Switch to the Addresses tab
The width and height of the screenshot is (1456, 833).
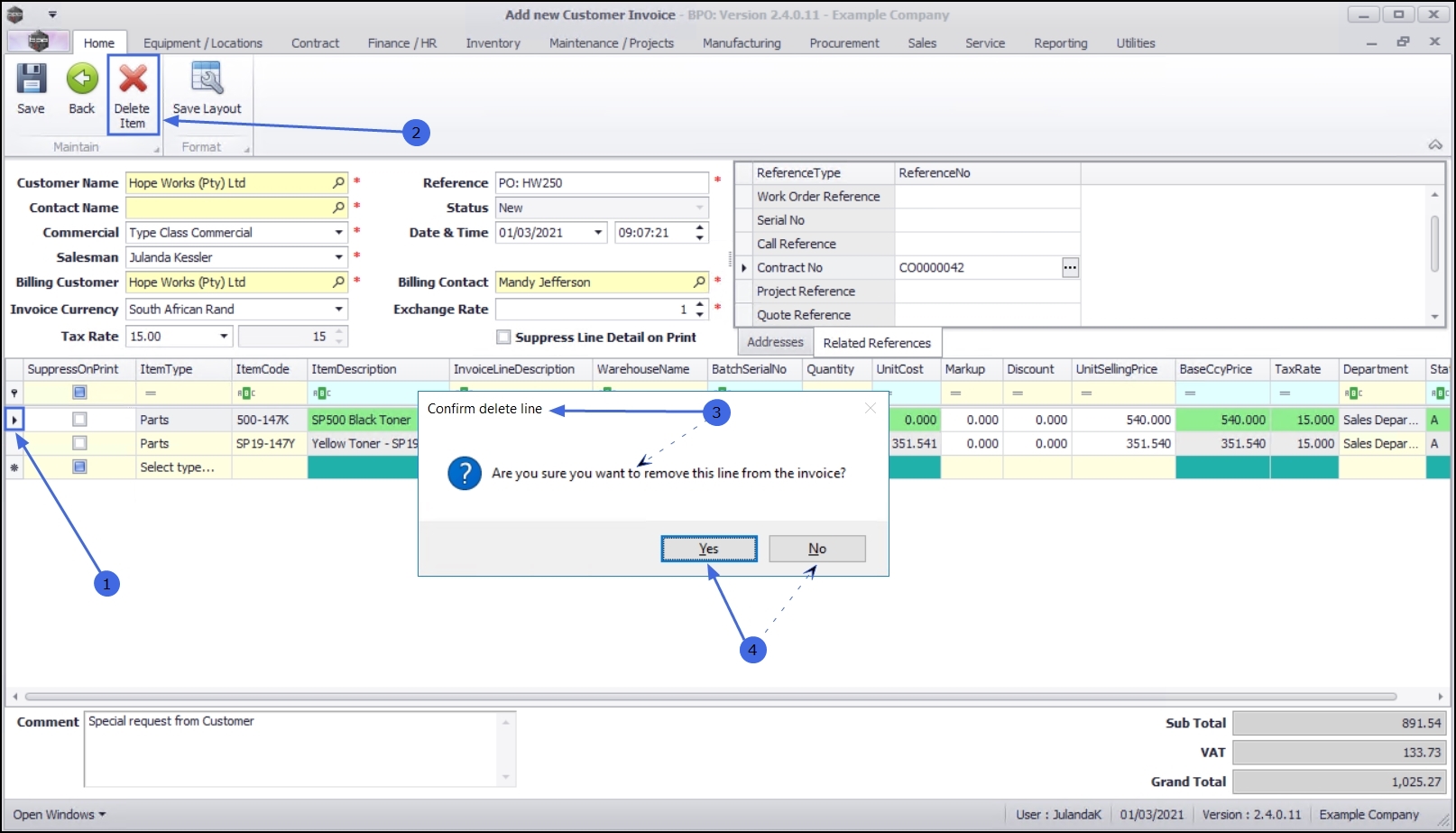tap(775, 342)
